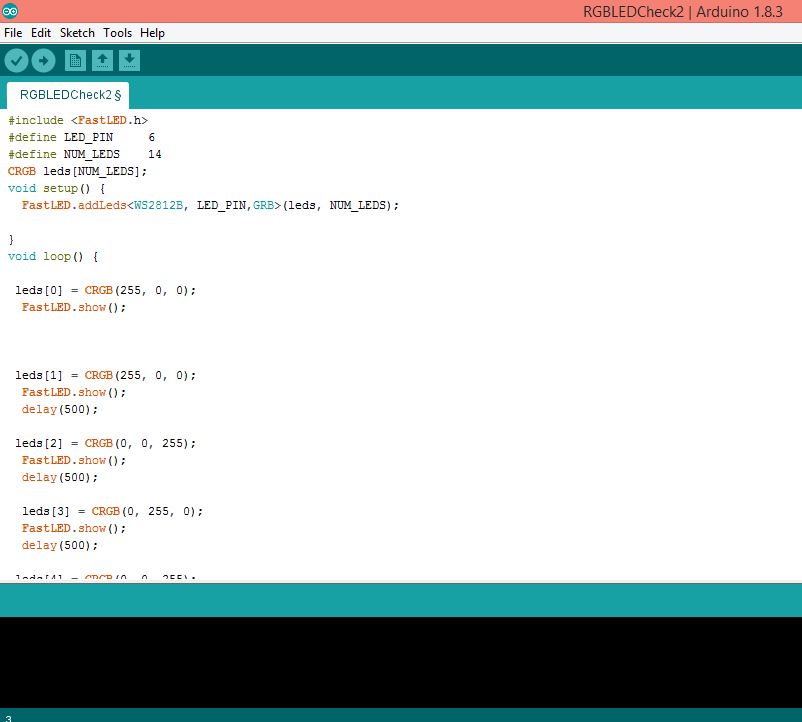The height and width of the screenshot is (722, 802).
Task: Click inside the black console output area
Action: pyautogui.click(x=401, y=662)
